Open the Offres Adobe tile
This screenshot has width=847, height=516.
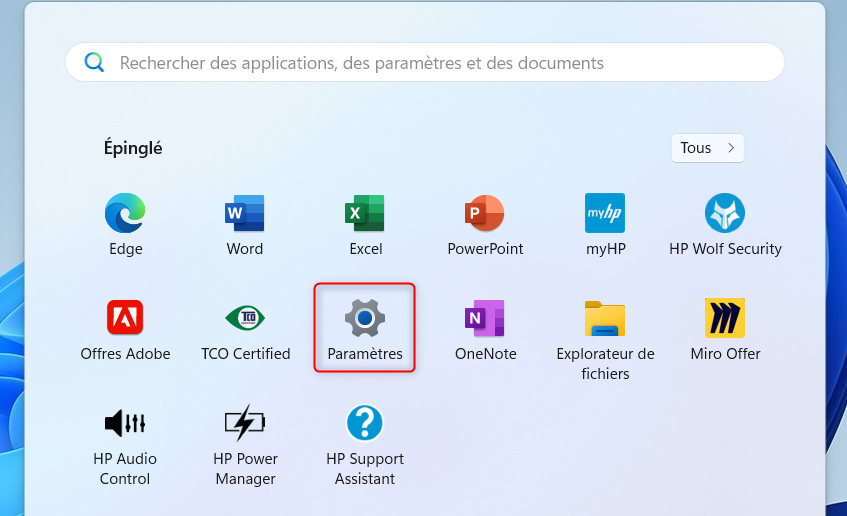tap(125, 318)
